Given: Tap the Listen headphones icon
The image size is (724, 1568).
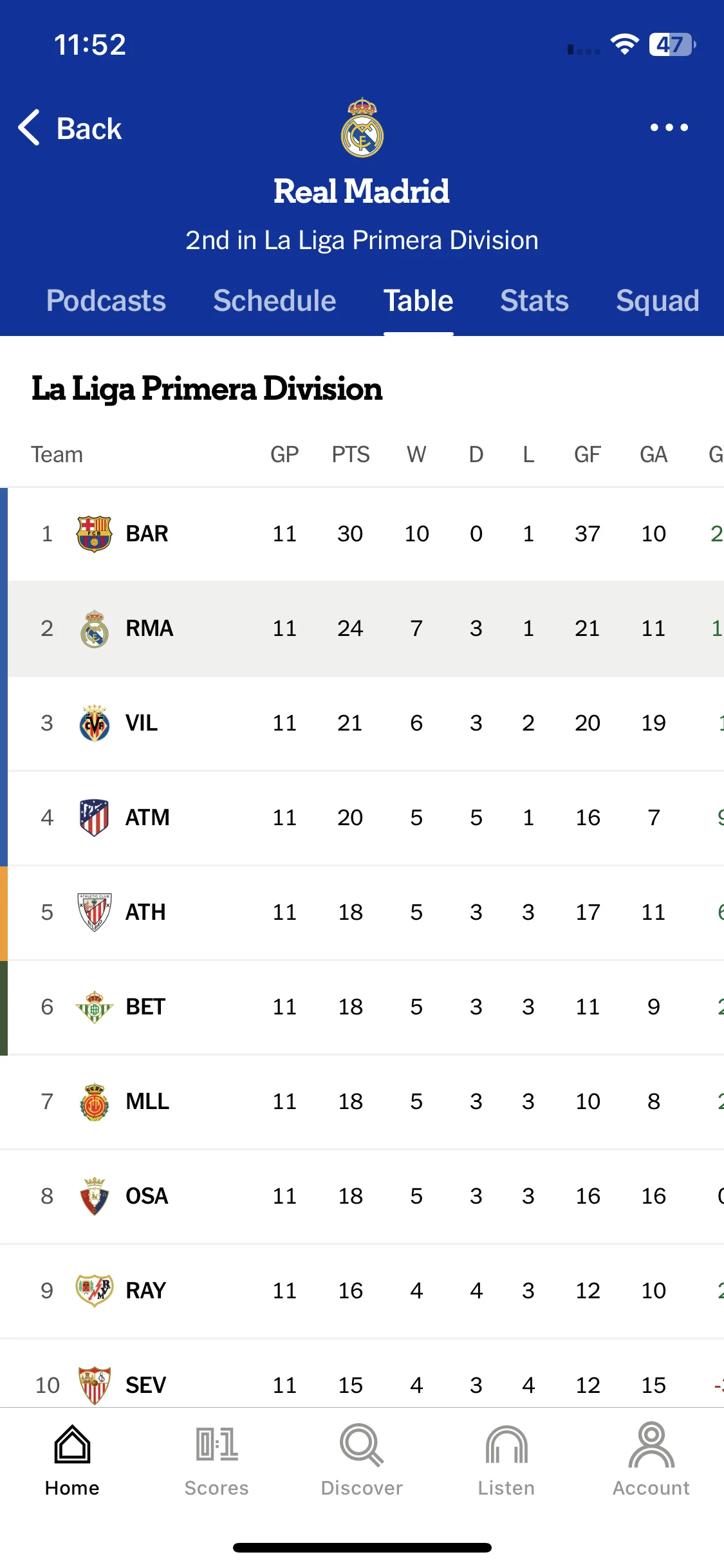Looking at the screenshot, I should pyautogui.click(x=506, y=1444).
